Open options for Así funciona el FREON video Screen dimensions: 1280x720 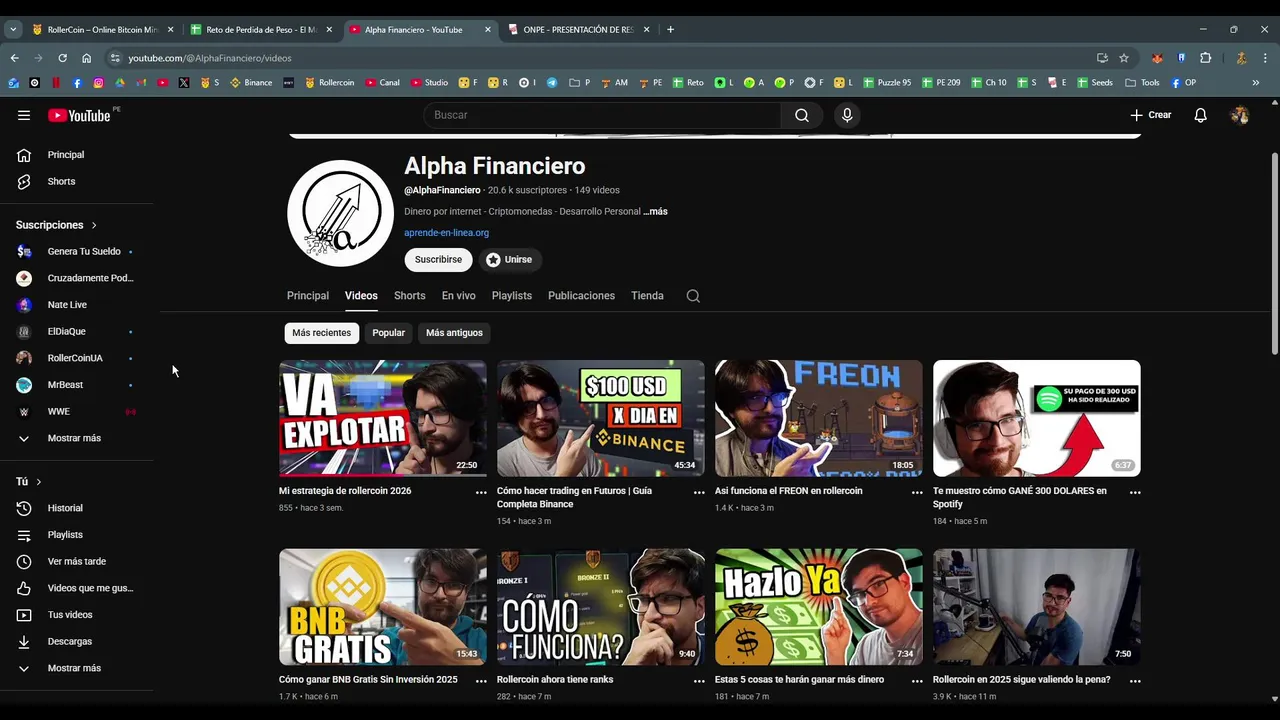917,492
